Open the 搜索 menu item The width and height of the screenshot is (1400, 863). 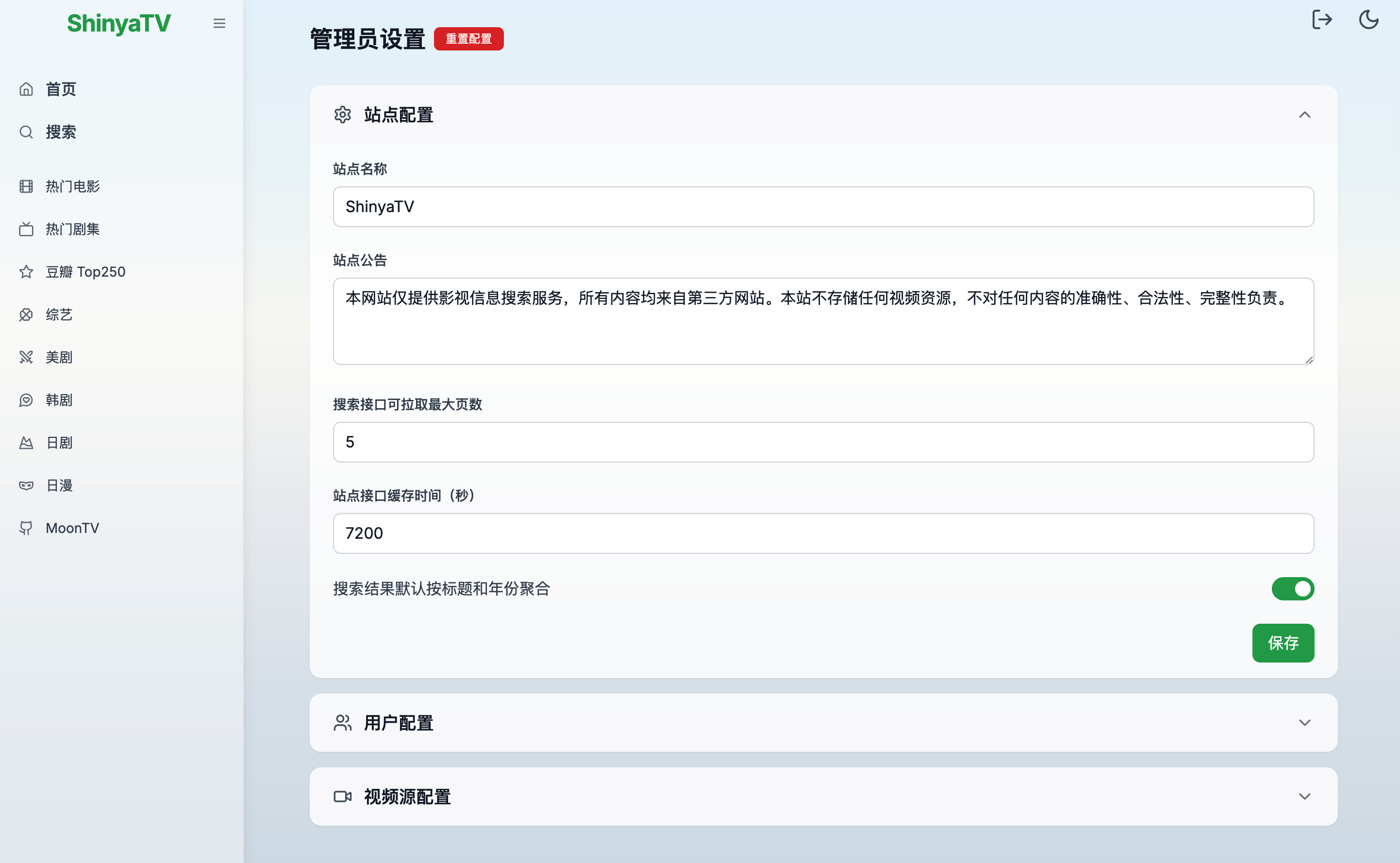click(x=121, y=132)
